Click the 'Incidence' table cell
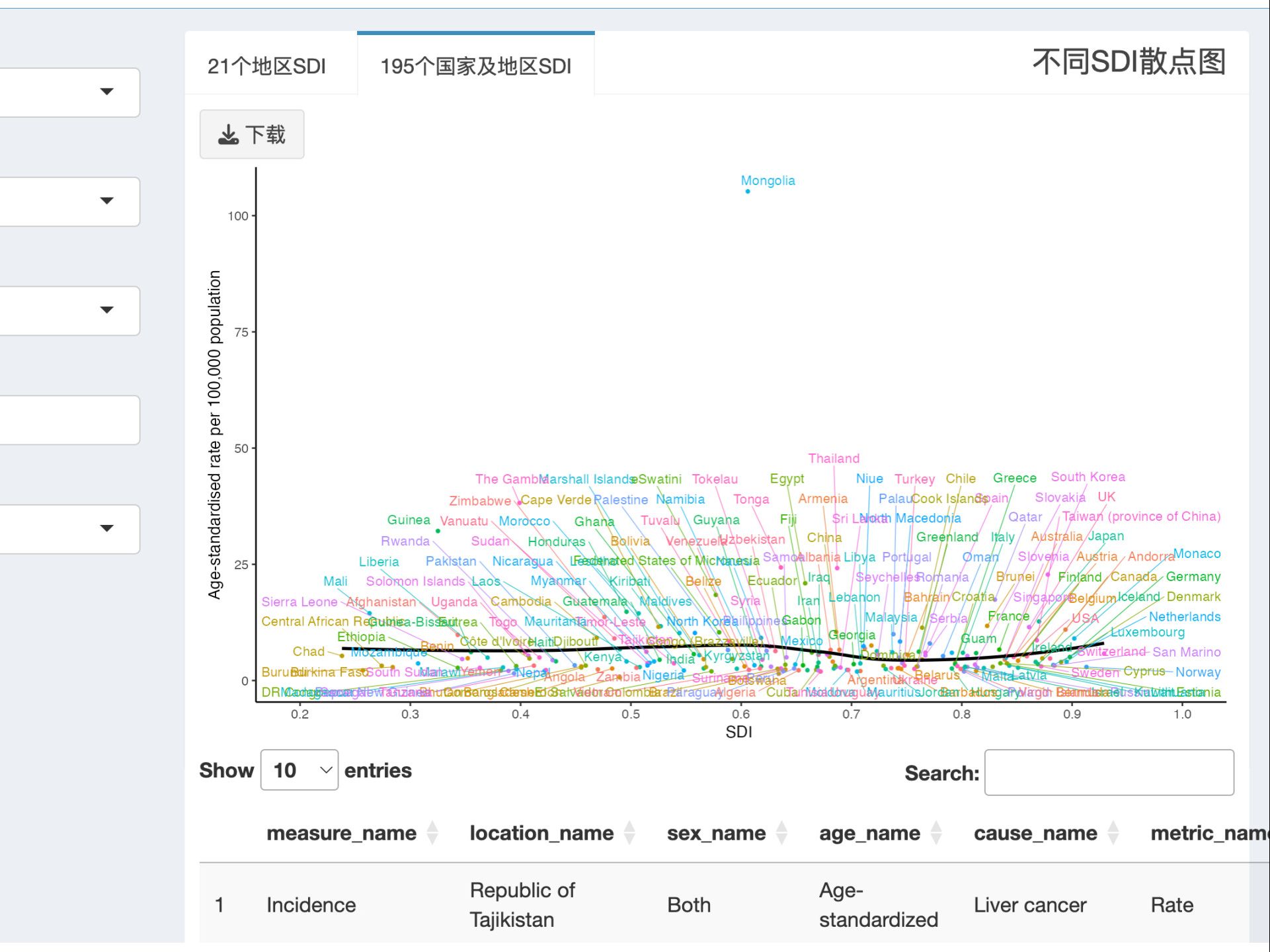Image resolution: width=1270 pixels, height=952 pixels. 311,905
